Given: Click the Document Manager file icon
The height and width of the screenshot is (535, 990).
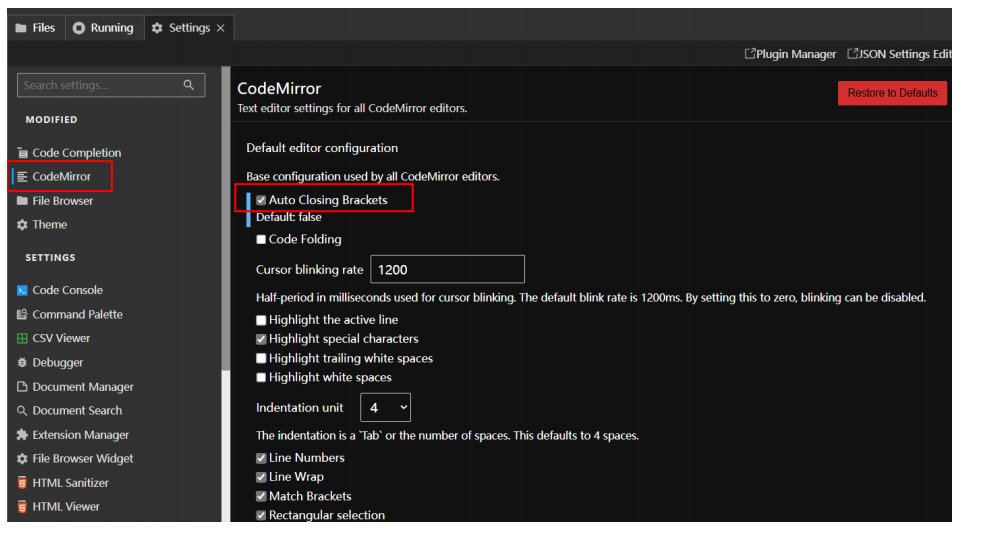Looking at the screenshot, I should [x=22, y=387].
